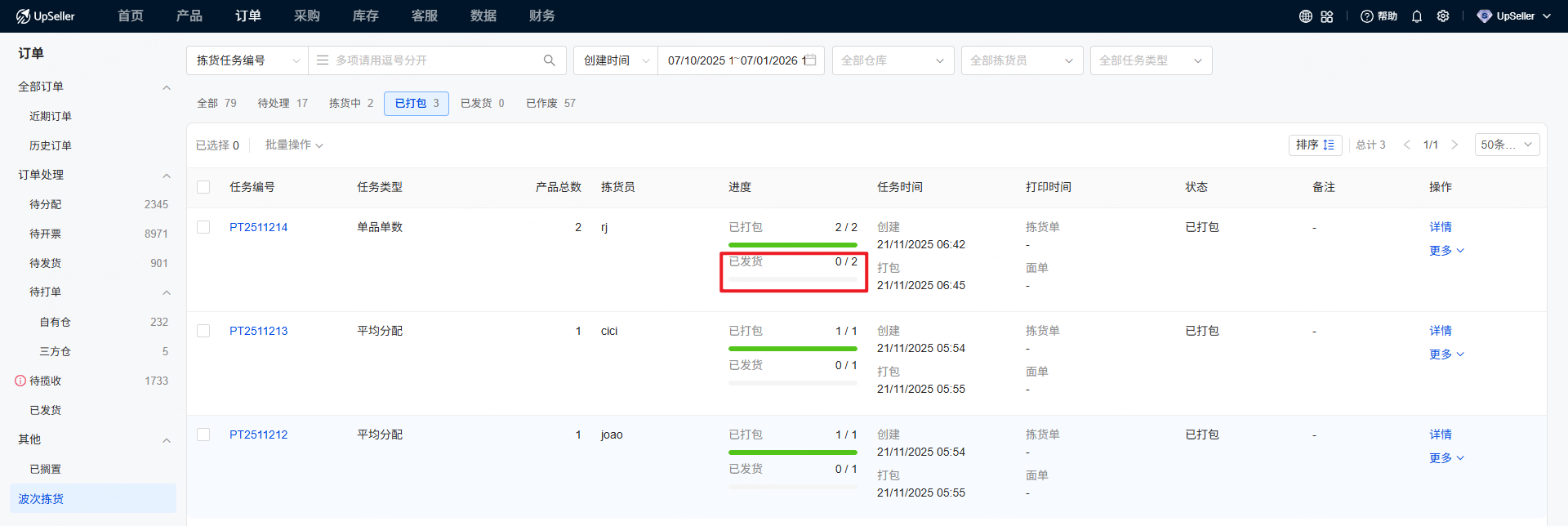1568x526 pixels.
Task: Click the 已打包 progress bar for PT2511214
Action: (792, 244)
